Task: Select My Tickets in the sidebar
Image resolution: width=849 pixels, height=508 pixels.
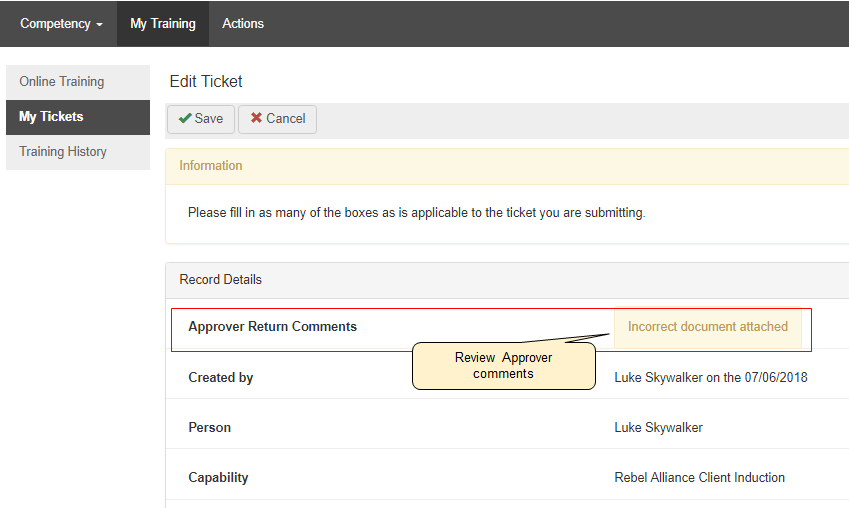Action: [52, 117]
